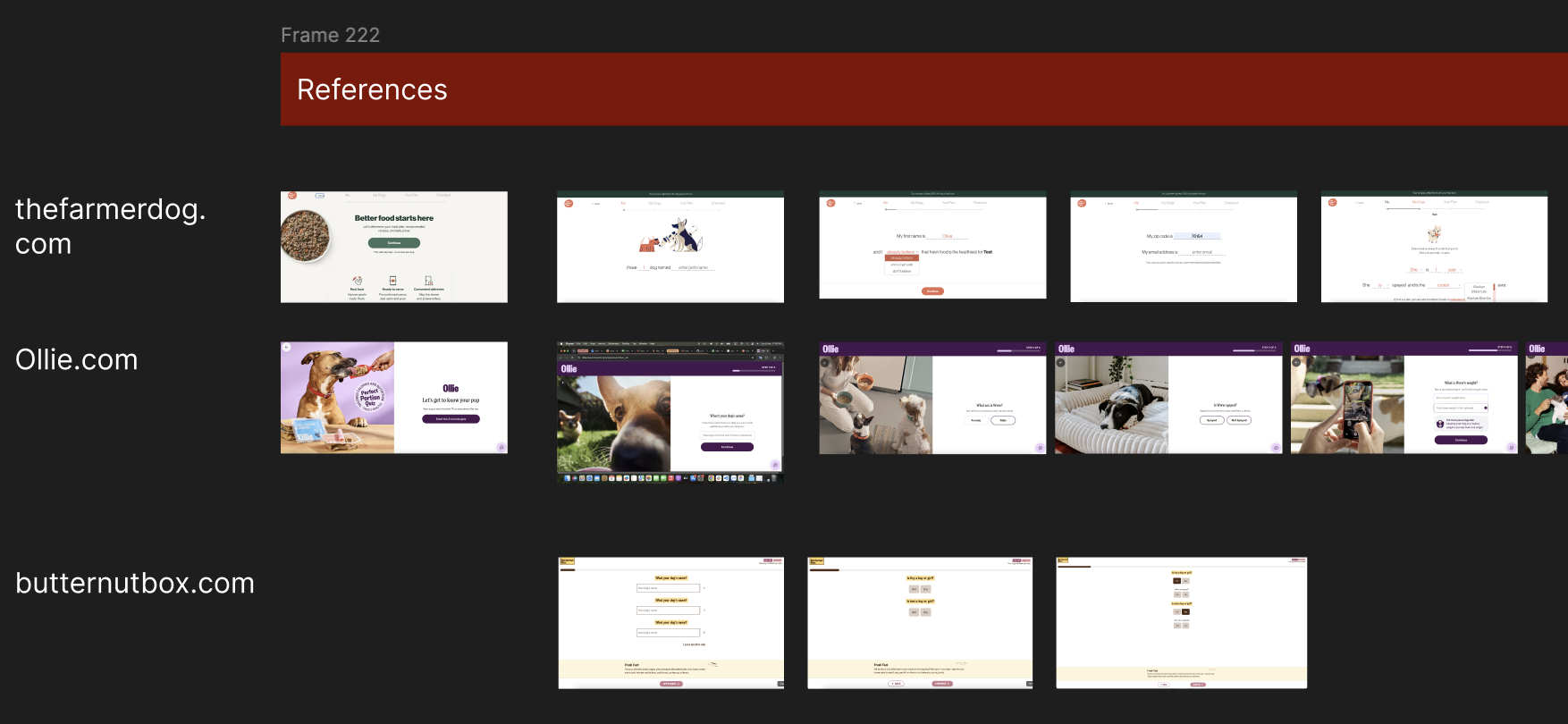This screenshot has width=1568, height=724.
Task: Select the farmerdog screenshot with dogs illustration
Action: (x=670, y=247)
